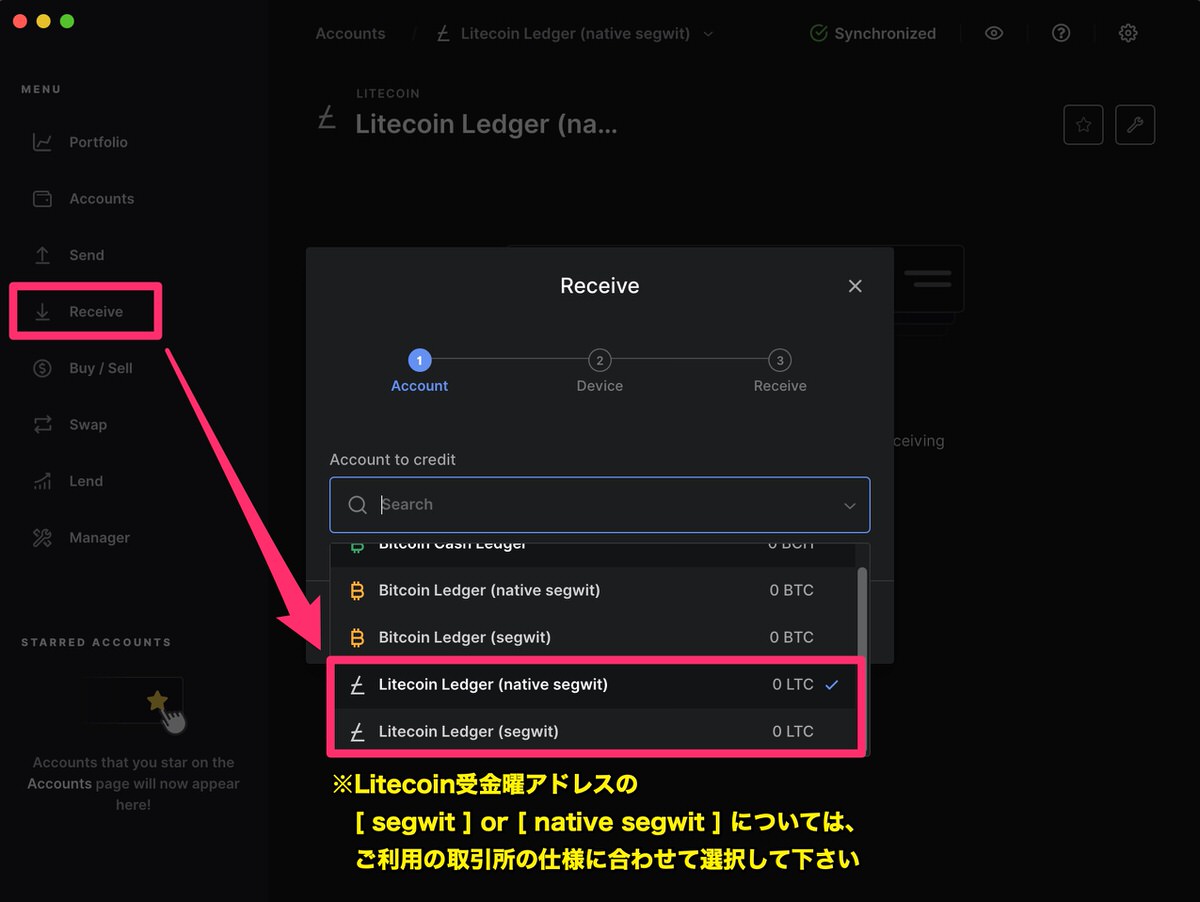The width and height of the screenshot is (1200, 902).
Task: Open the Send menu item
Action: click(x=68, y=255)
